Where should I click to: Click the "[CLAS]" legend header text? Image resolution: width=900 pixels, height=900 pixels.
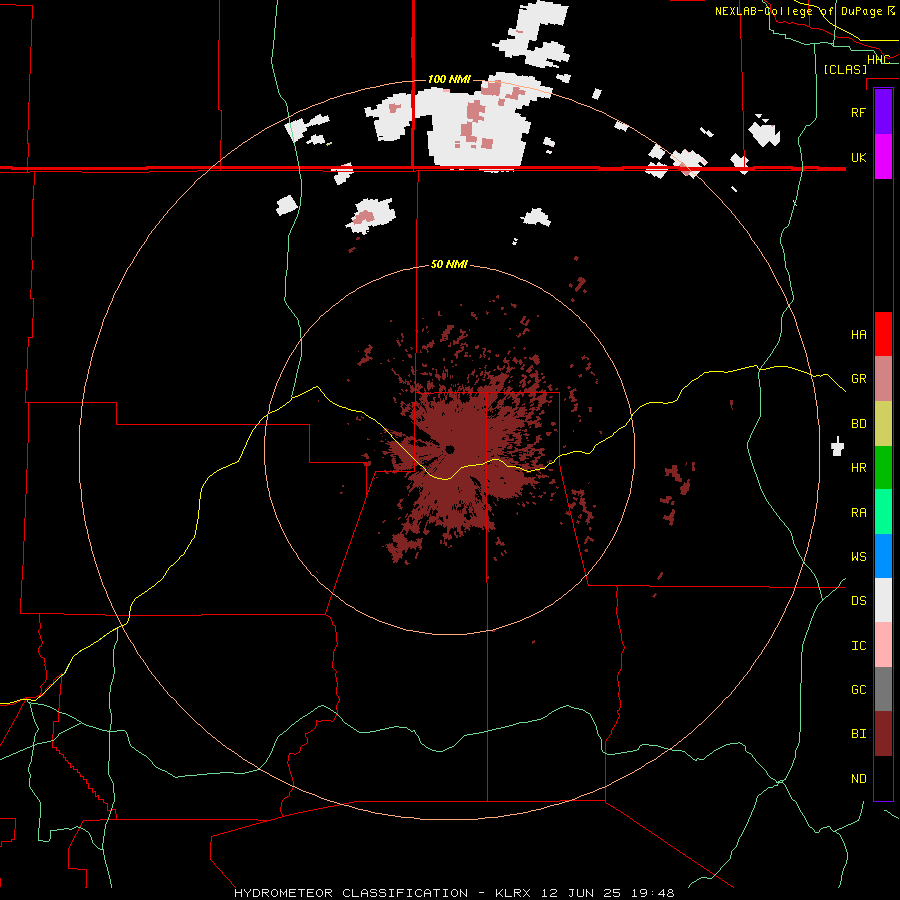845,69
